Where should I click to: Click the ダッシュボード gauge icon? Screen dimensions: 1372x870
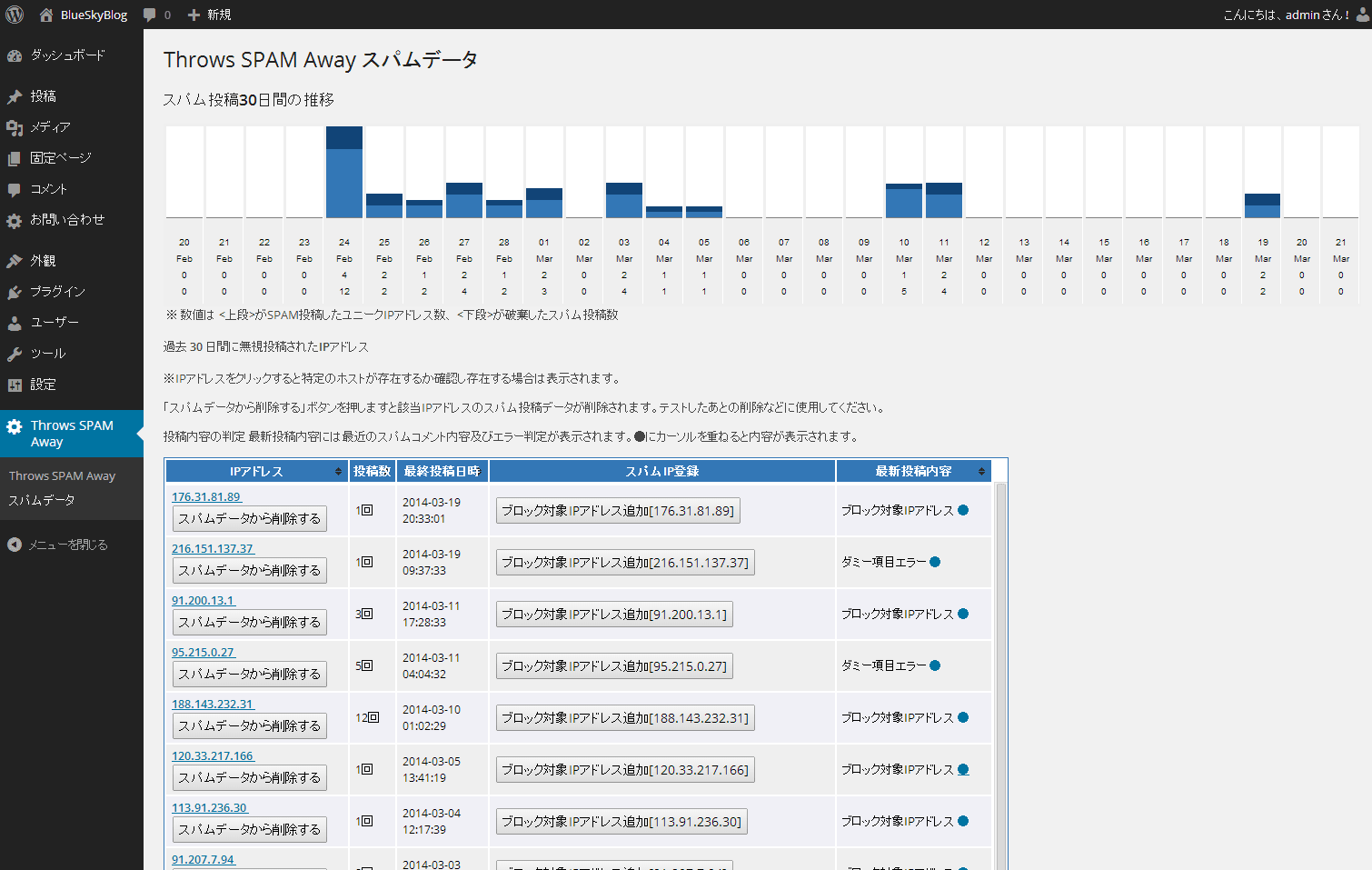click(x=15, y=55)
